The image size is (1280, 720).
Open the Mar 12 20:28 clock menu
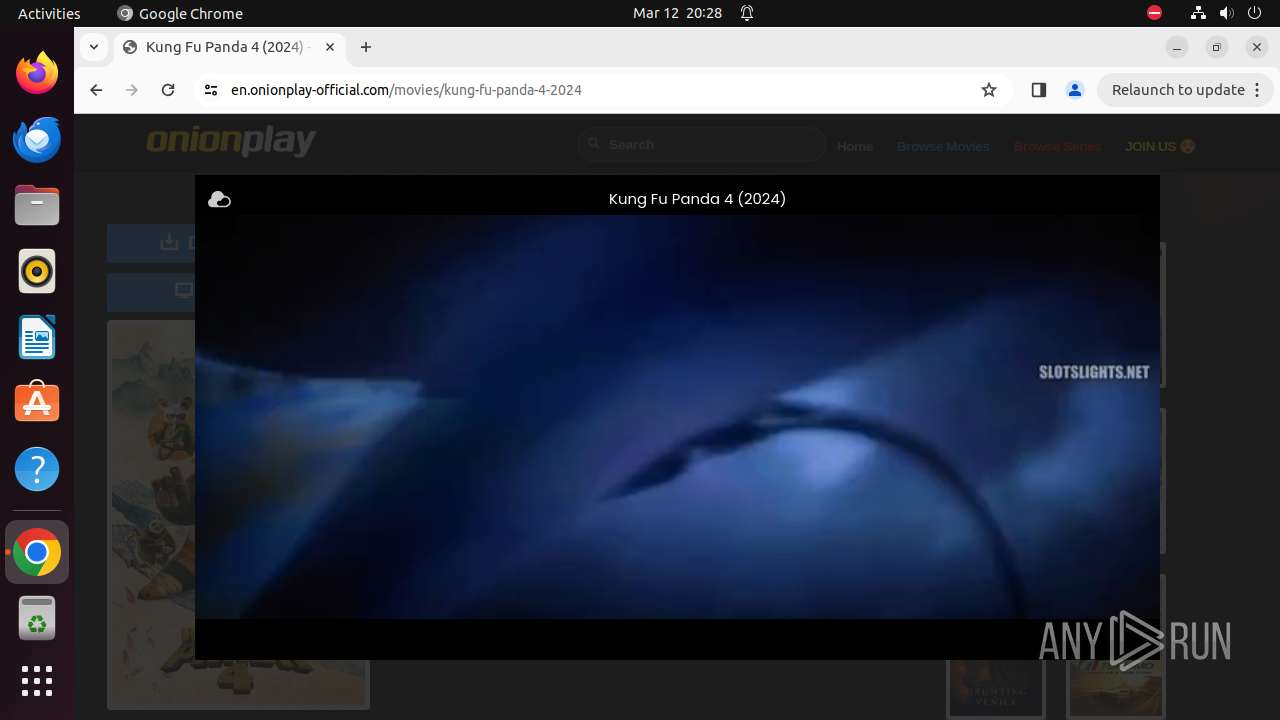coord(677,14)
